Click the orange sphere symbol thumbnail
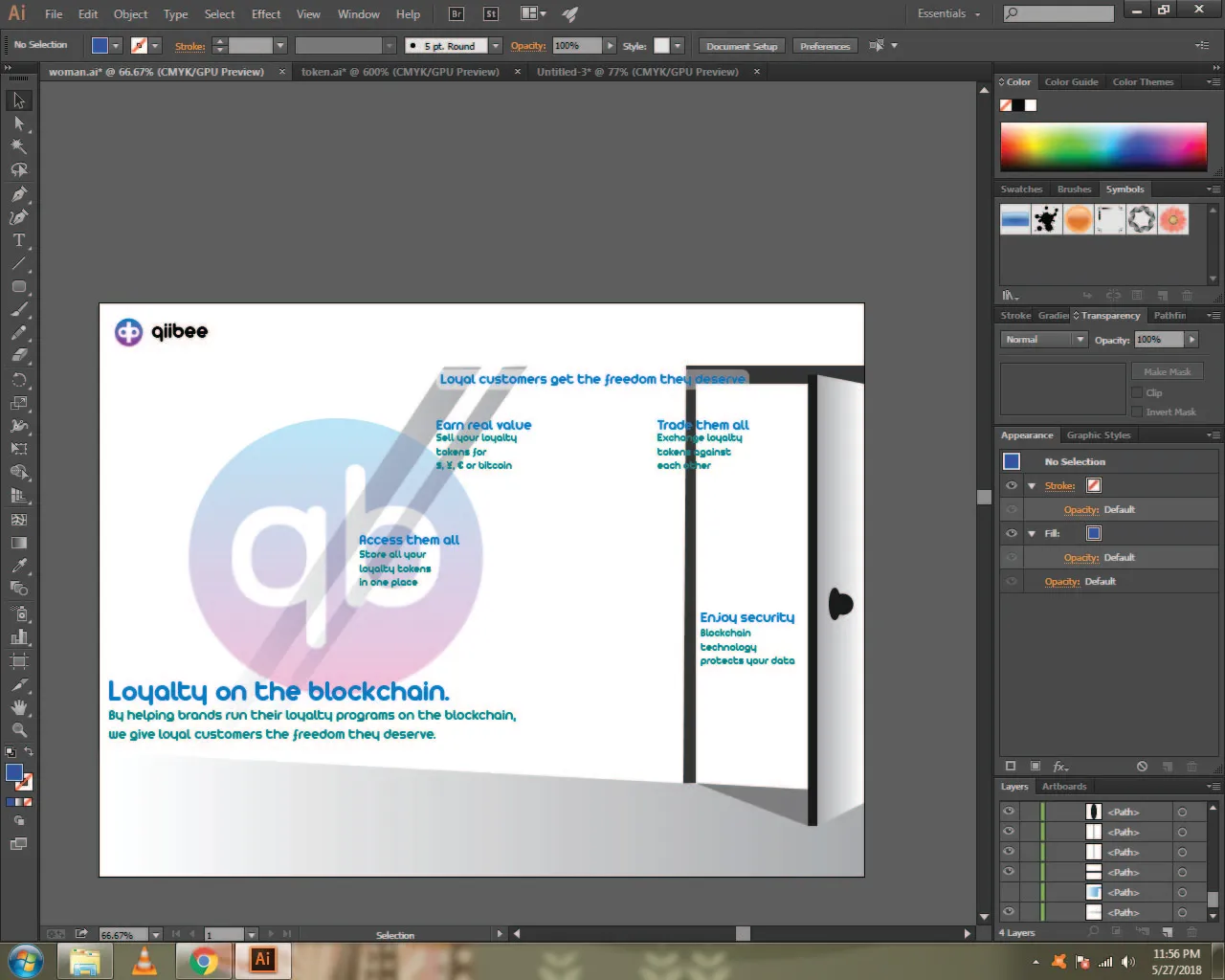This screenshot has height=980, width=1225. click(1079, 219)
